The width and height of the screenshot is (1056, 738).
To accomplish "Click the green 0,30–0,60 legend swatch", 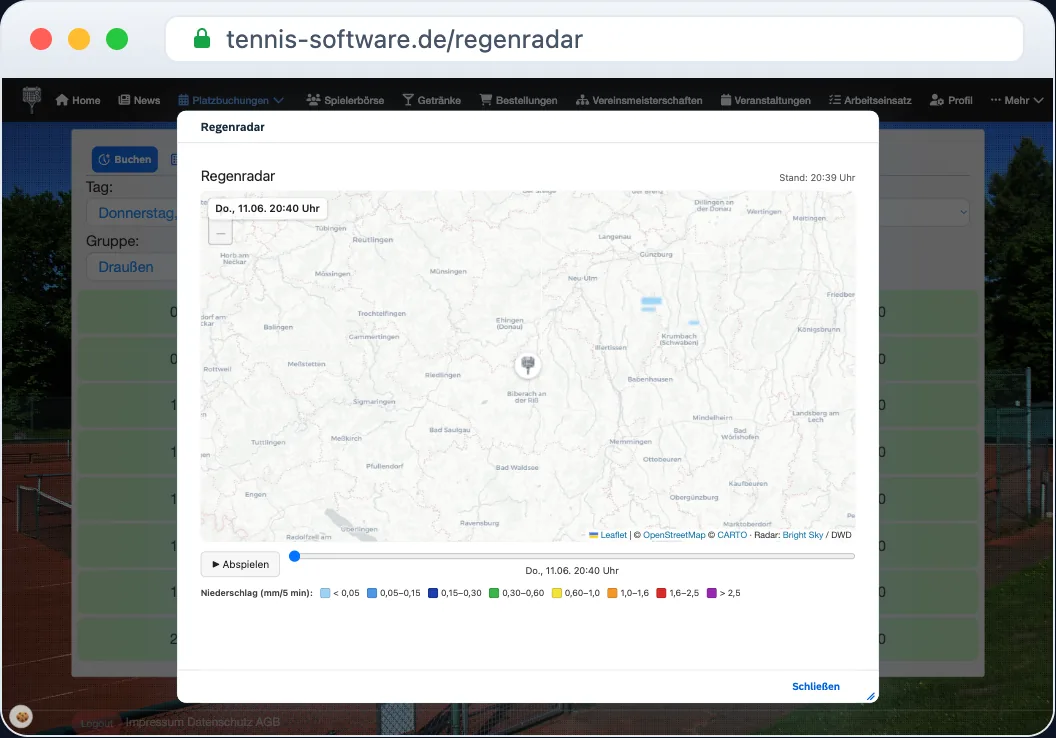I will (x=494, y=593).
